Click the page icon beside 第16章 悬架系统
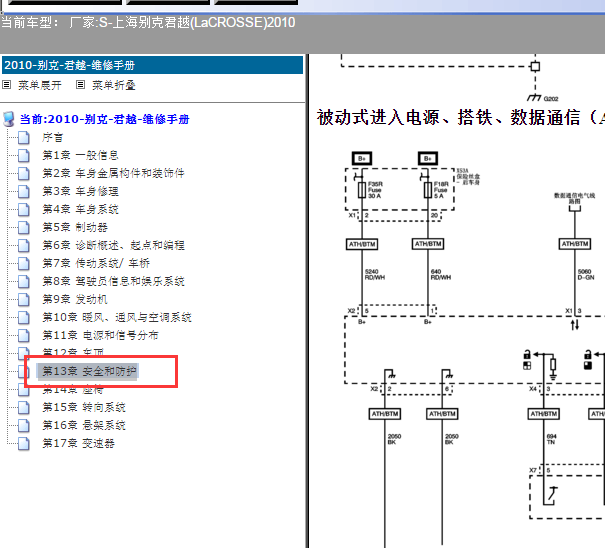 click(24, 426)
